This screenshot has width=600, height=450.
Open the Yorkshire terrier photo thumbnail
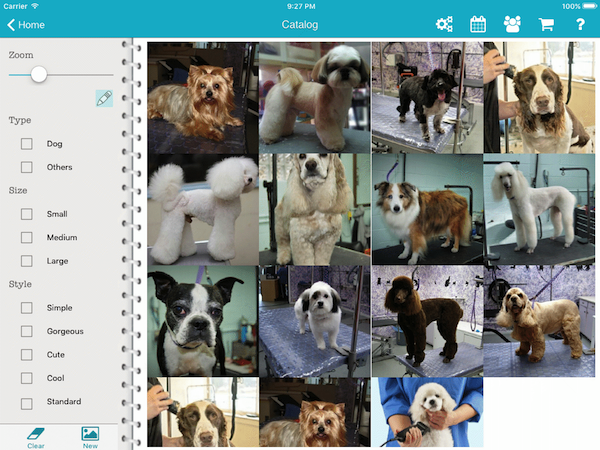tap(203, 97)
